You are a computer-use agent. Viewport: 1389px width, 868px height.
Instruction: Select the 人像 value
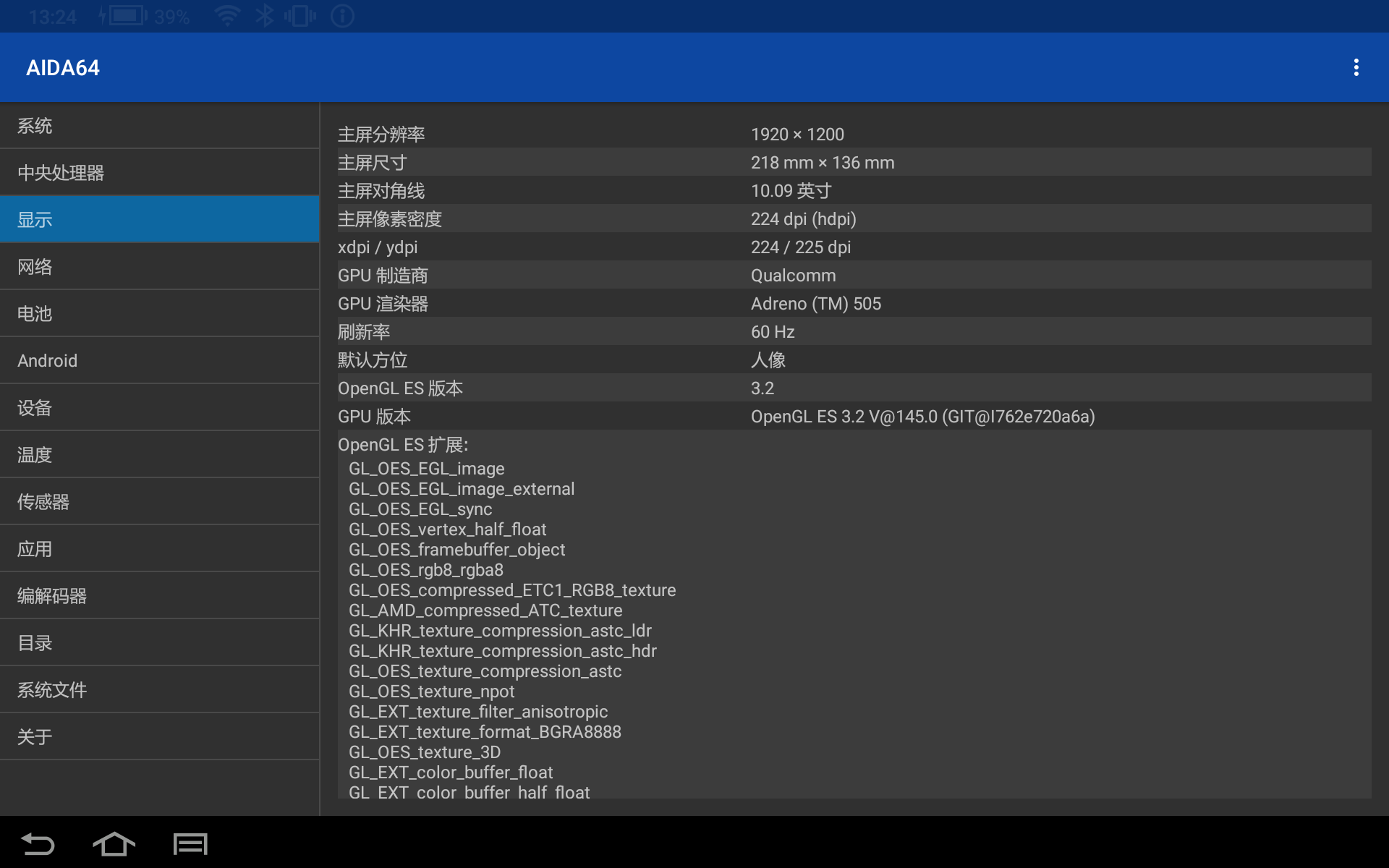(x=768, y=360)
